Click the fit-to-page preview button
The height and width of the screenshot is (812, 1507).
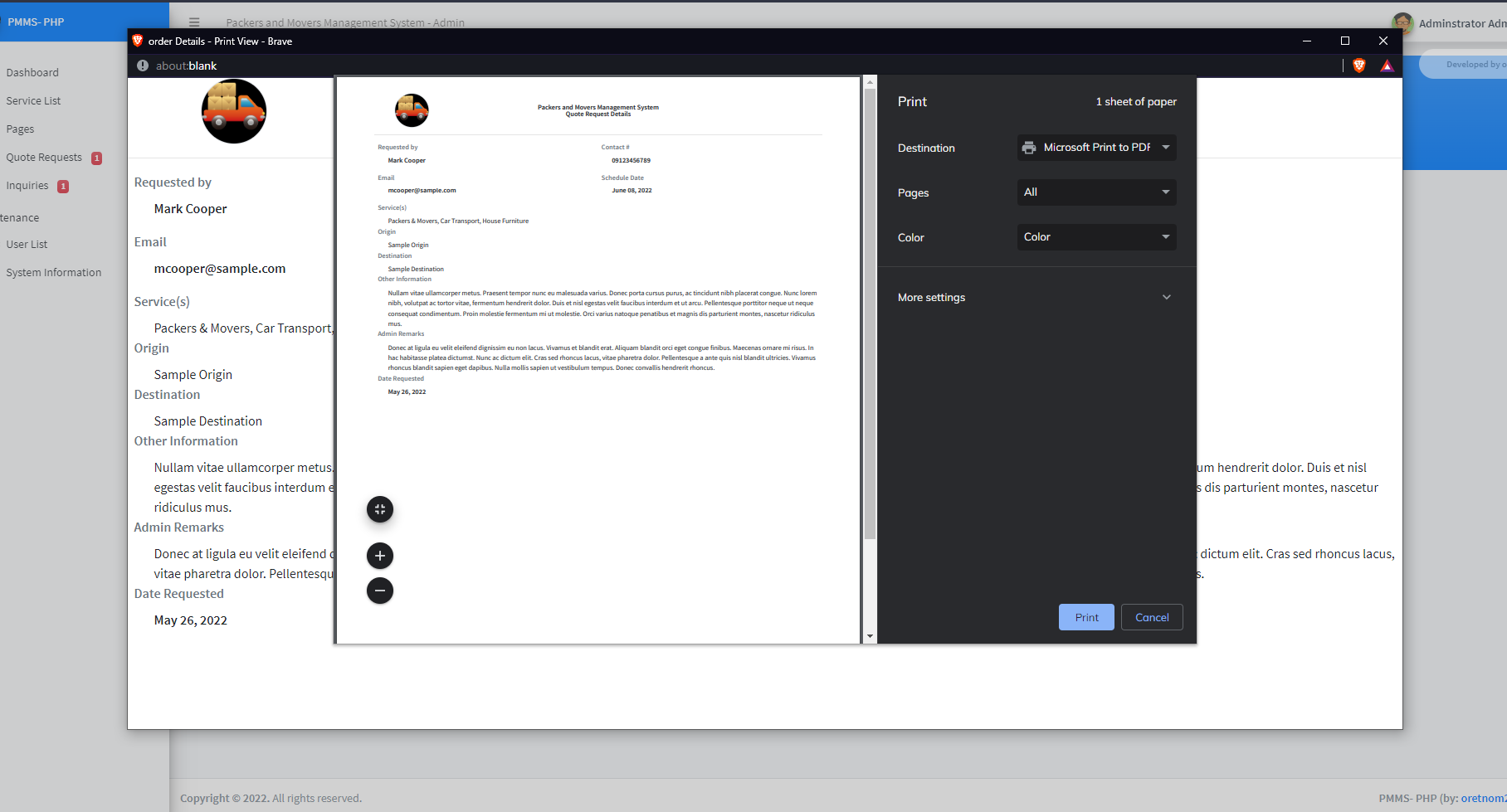click(380, 509)
